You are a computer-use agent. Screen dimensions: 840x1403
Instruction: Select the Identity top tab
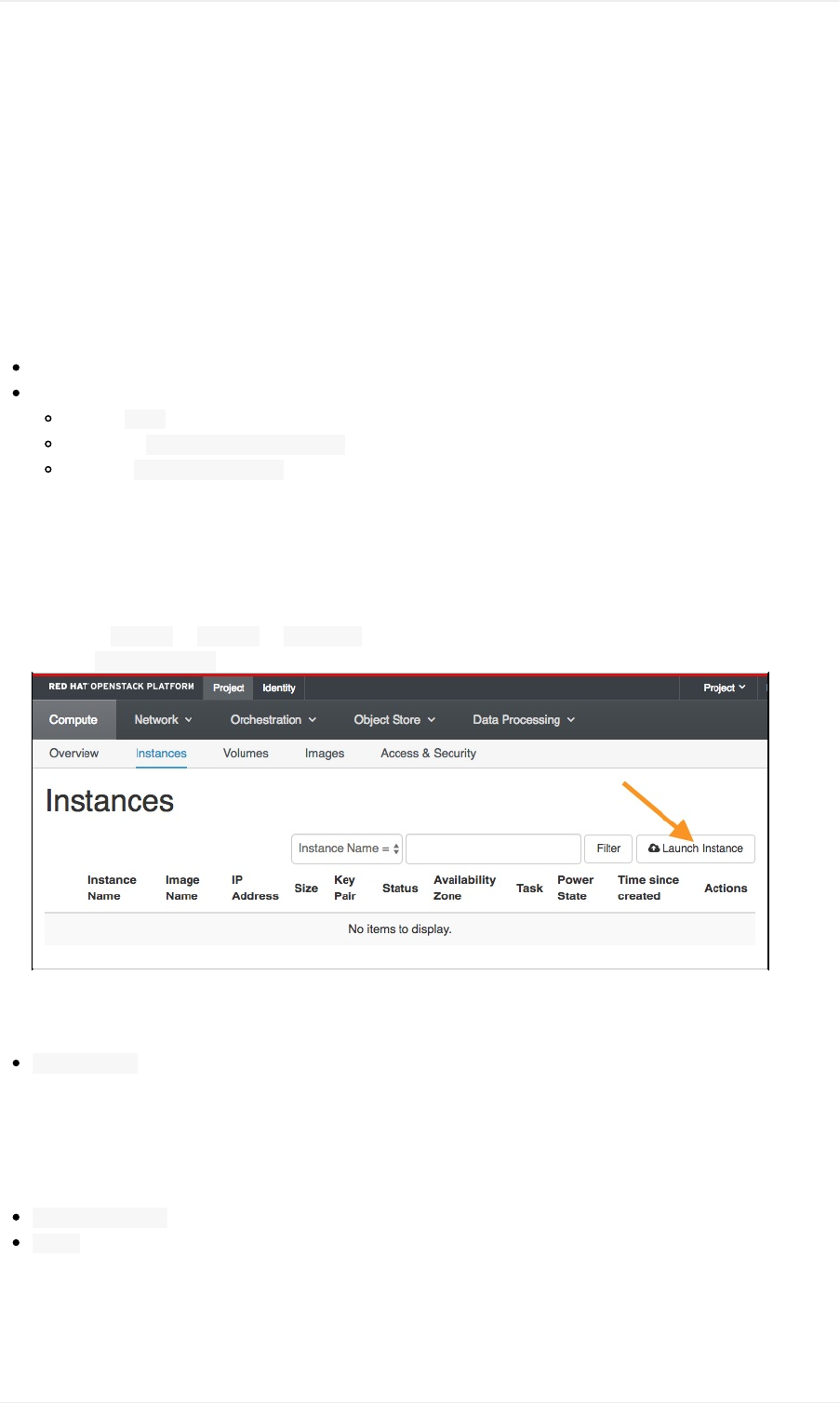tap(279, 688)
